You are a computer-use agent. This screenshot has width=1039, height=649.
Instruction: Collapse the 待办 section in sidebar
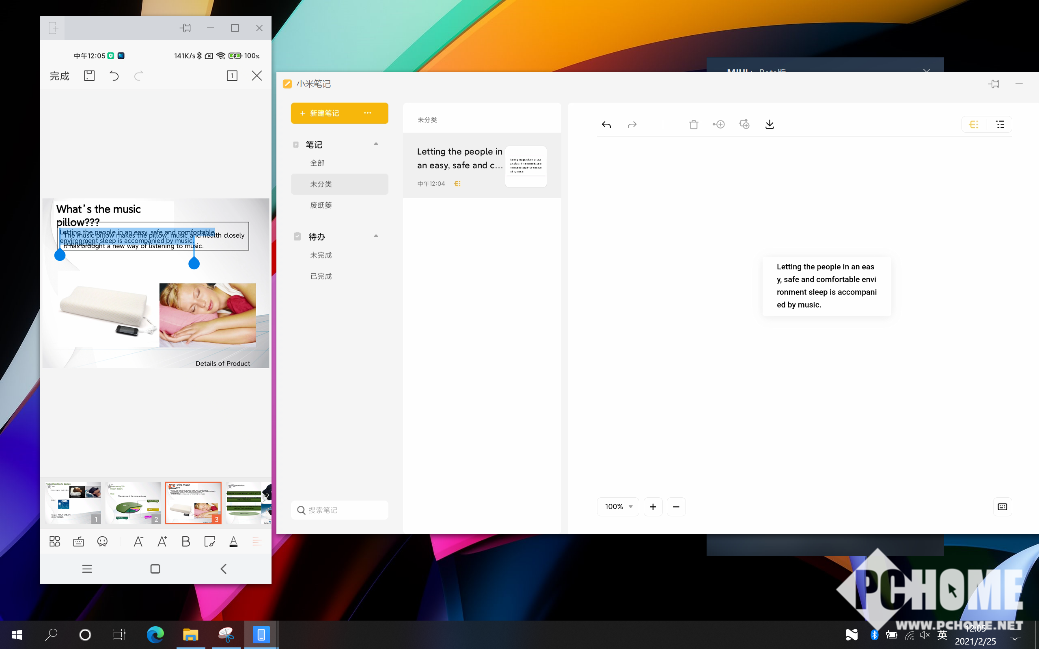point(376,236)
